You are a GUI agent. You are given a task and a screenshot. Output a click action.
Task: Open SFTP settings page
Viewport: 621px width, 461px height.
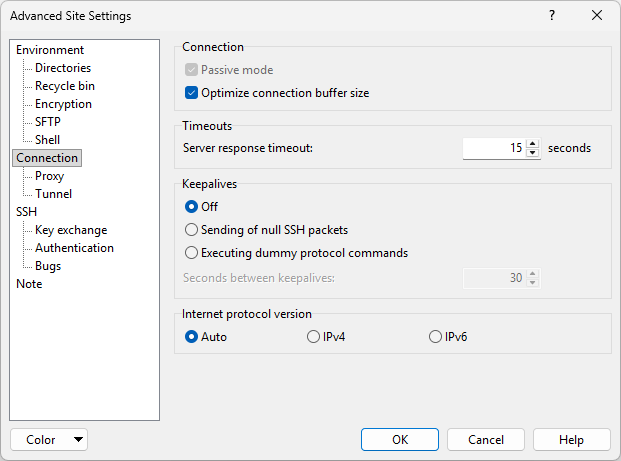point(48,122)
